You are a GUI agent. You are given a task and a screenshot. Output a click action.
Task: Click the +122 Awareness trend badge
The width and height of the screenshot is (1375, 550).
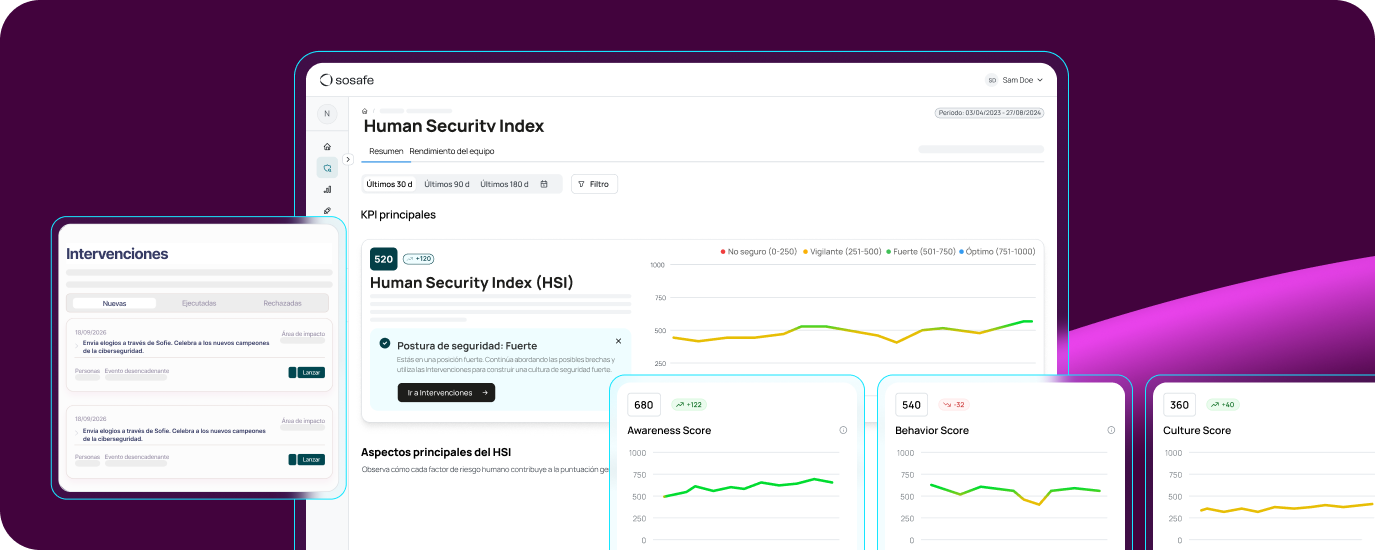coord(689,405)
